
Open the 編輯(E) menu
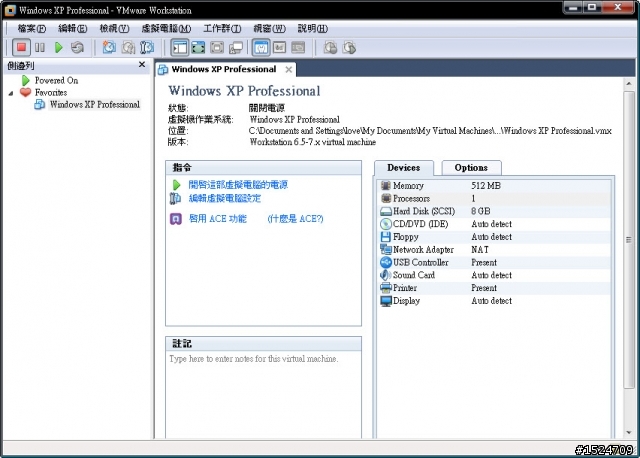pos(73,29)
